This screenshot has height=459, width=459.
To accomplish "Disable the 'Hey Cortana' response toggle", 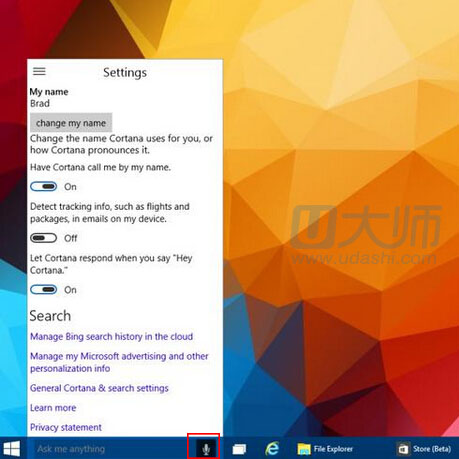I will click(44, 289).
